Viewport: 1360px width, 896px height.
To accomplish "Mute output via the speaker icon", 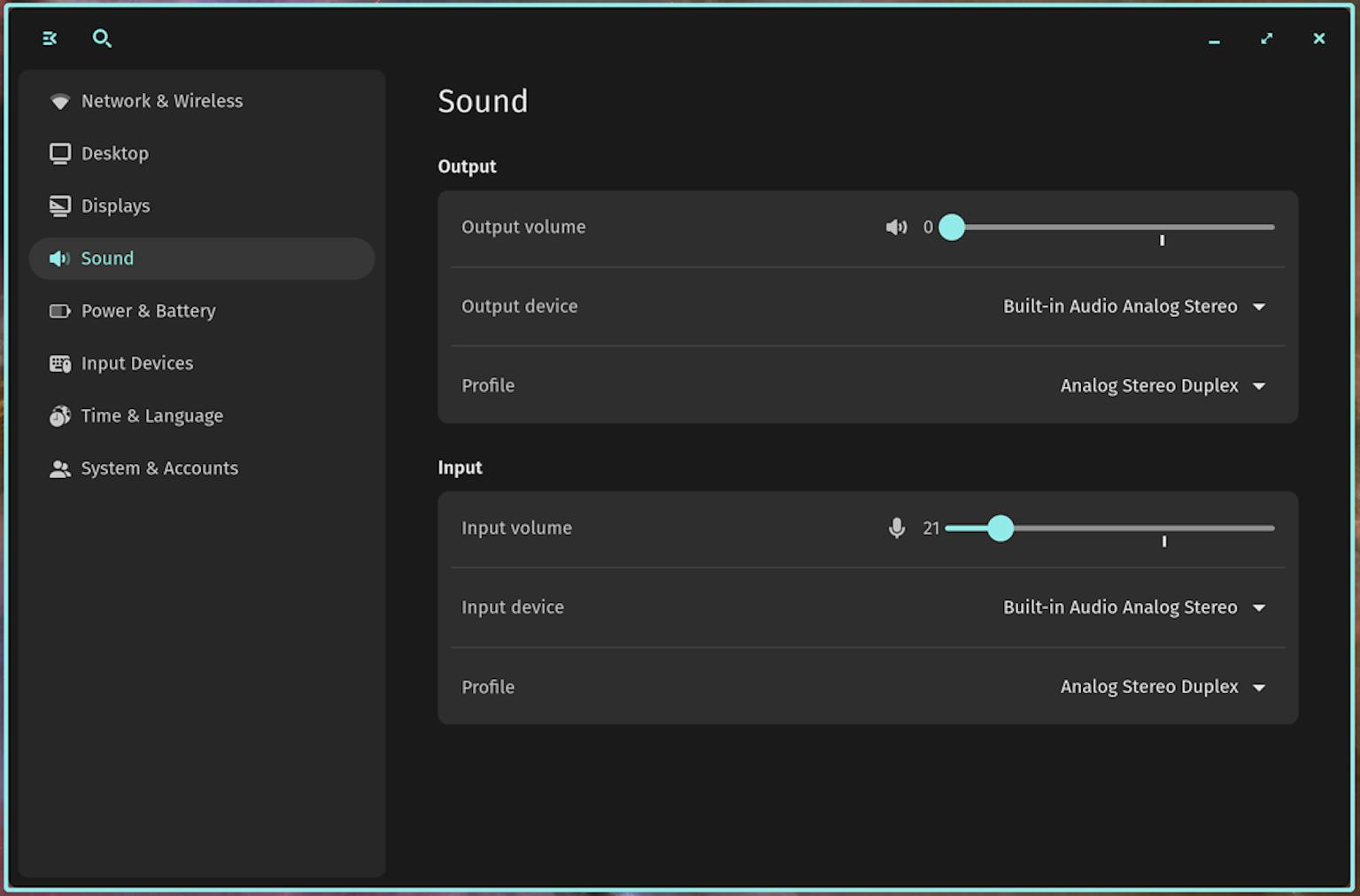I will pyautogui.click(x=896, y=227).
